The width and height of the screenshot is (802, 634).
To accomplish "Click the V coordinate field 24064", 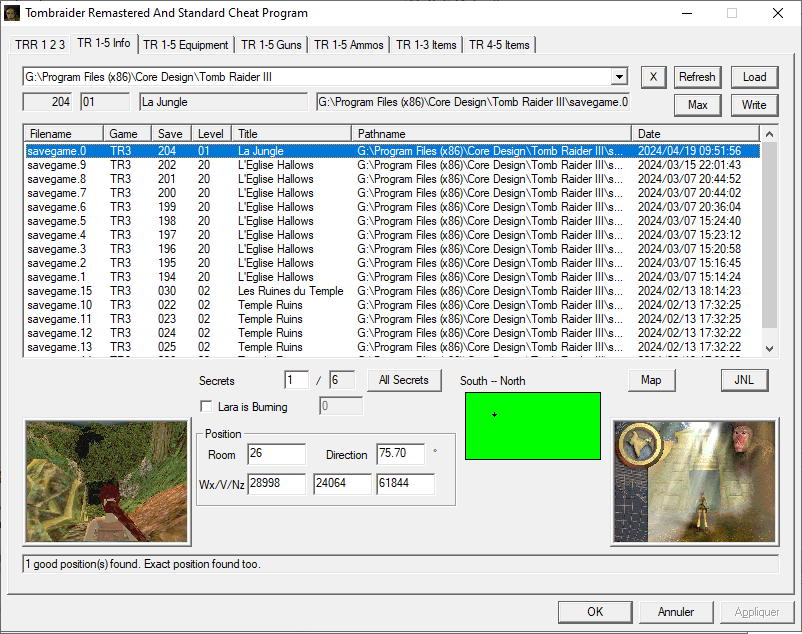I will [342, 484].
